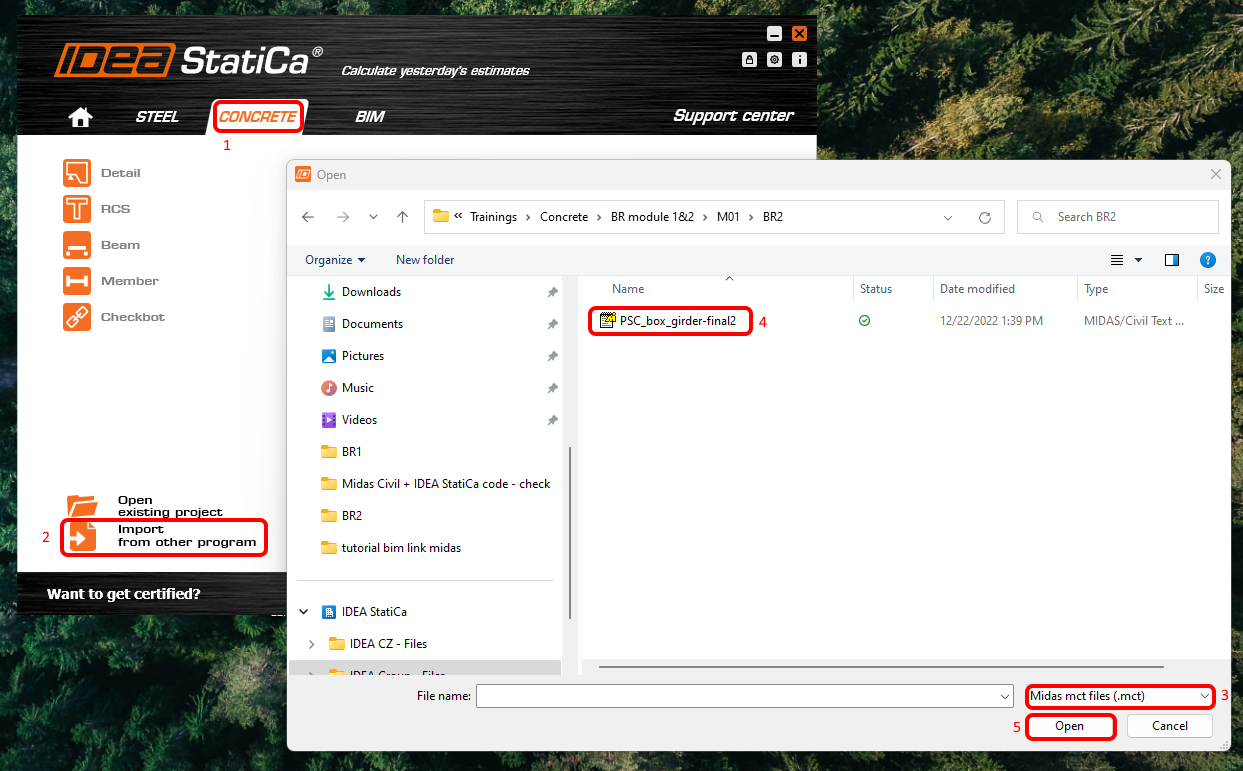Open Downloads in the navigation pane
Image resolution: width=1243 pixels, height=771 pixels.
[x=371, y=292]
